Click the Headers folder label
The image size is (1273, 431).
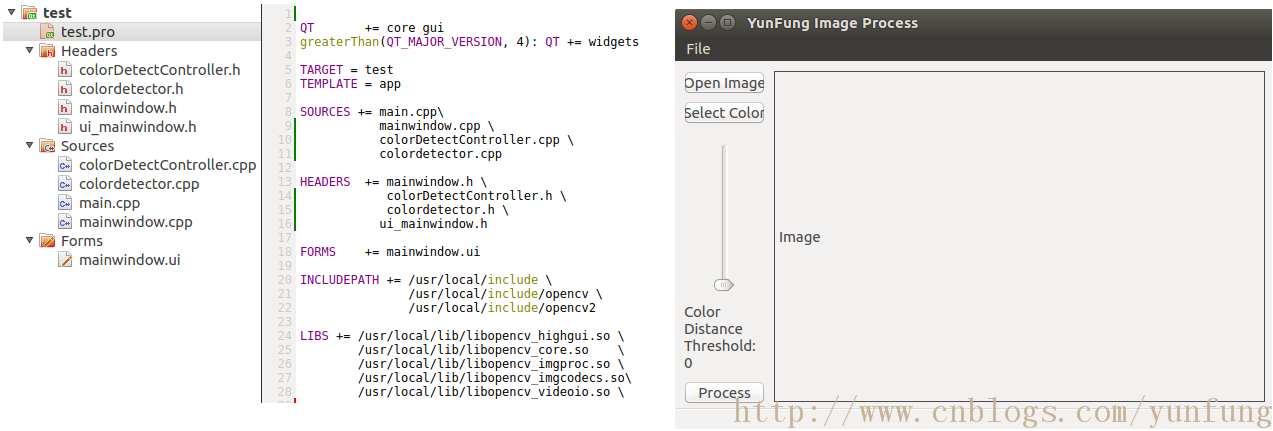pos(89,51)
